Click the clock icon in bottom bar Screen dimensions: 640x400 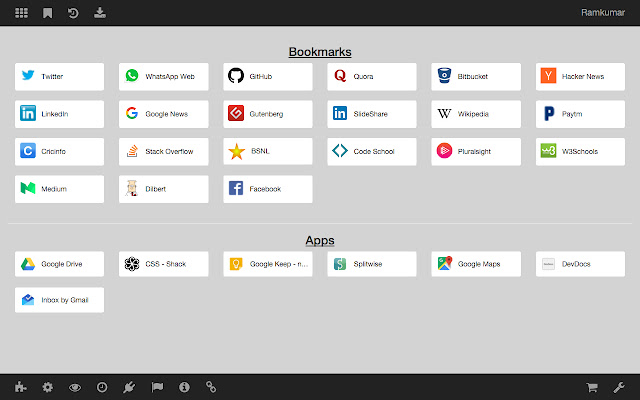[102, 387]
